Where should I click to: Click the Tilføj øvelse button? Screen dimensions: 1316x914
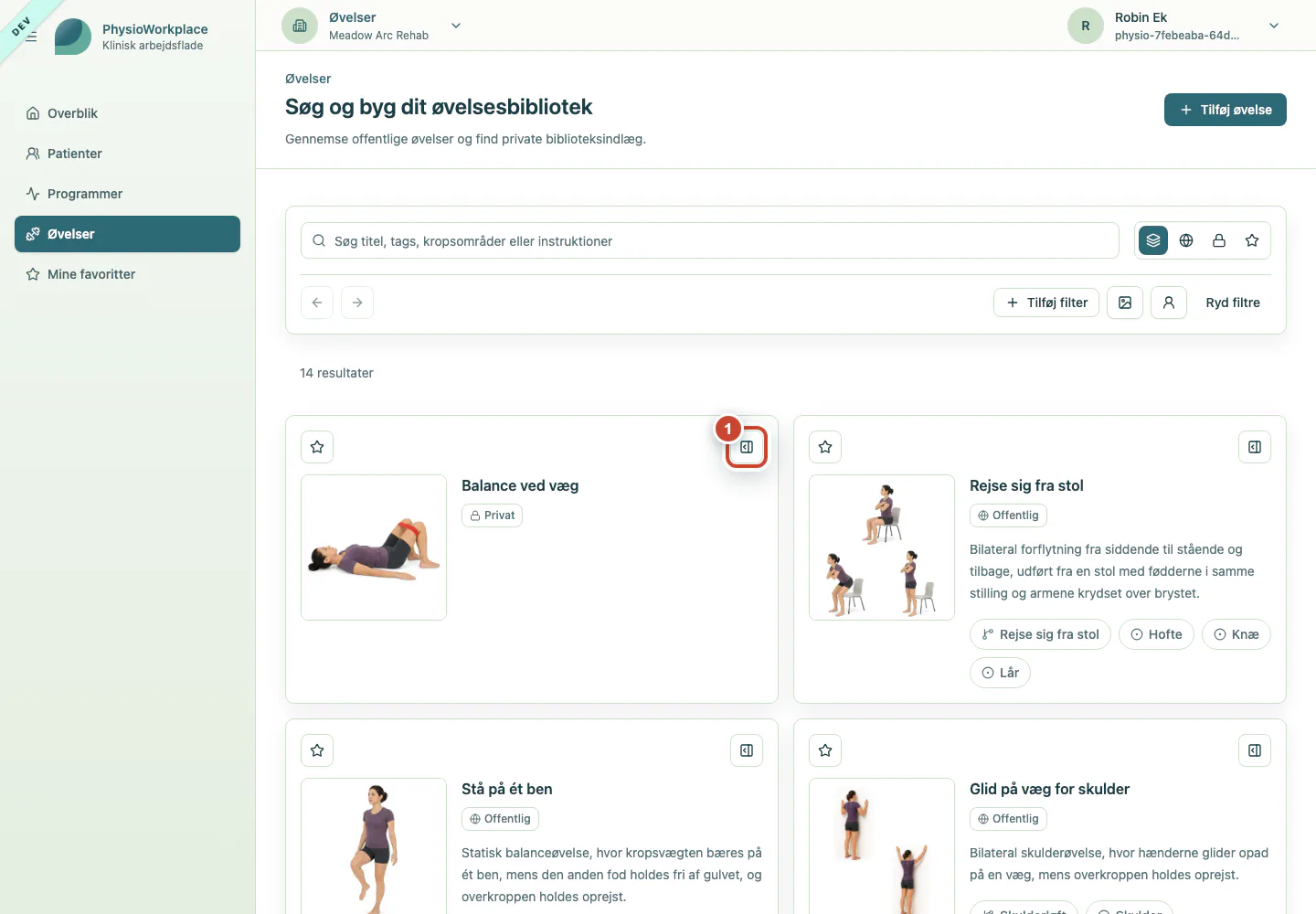coord(1226,110)
